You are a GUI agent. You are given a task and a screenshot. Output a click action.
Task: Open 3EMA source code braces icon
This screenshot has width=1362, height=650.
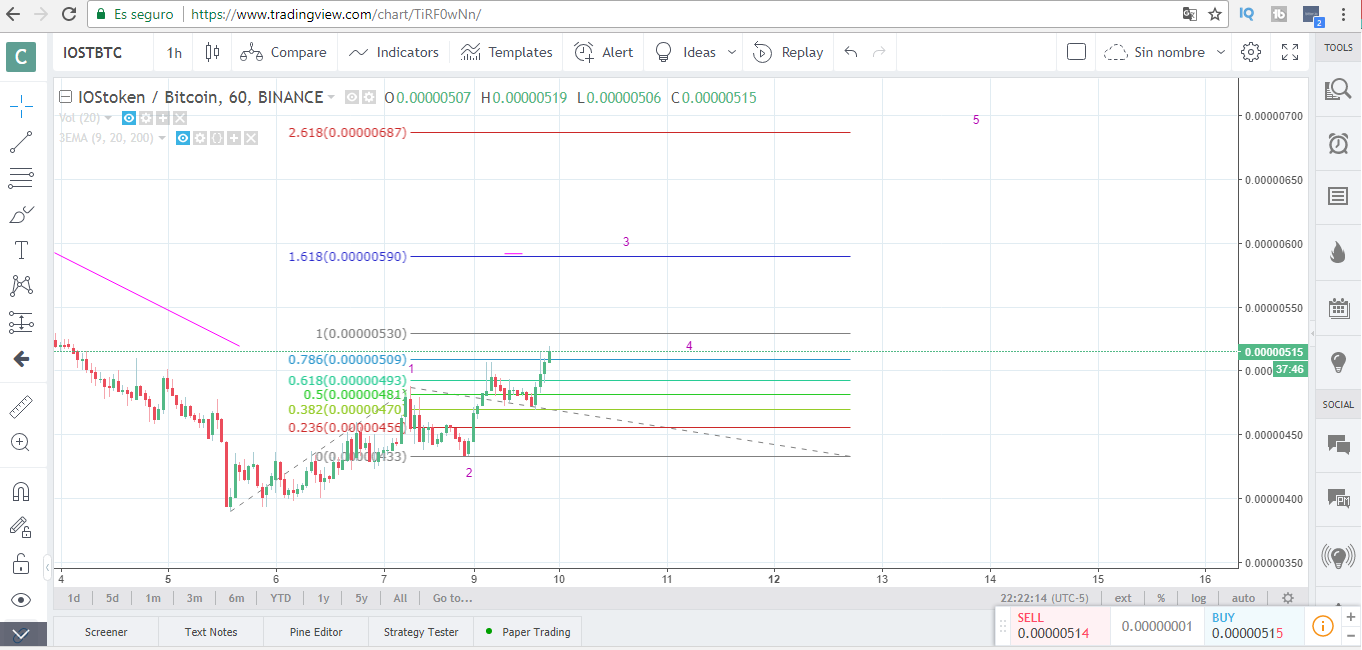(x=217, y=138)
